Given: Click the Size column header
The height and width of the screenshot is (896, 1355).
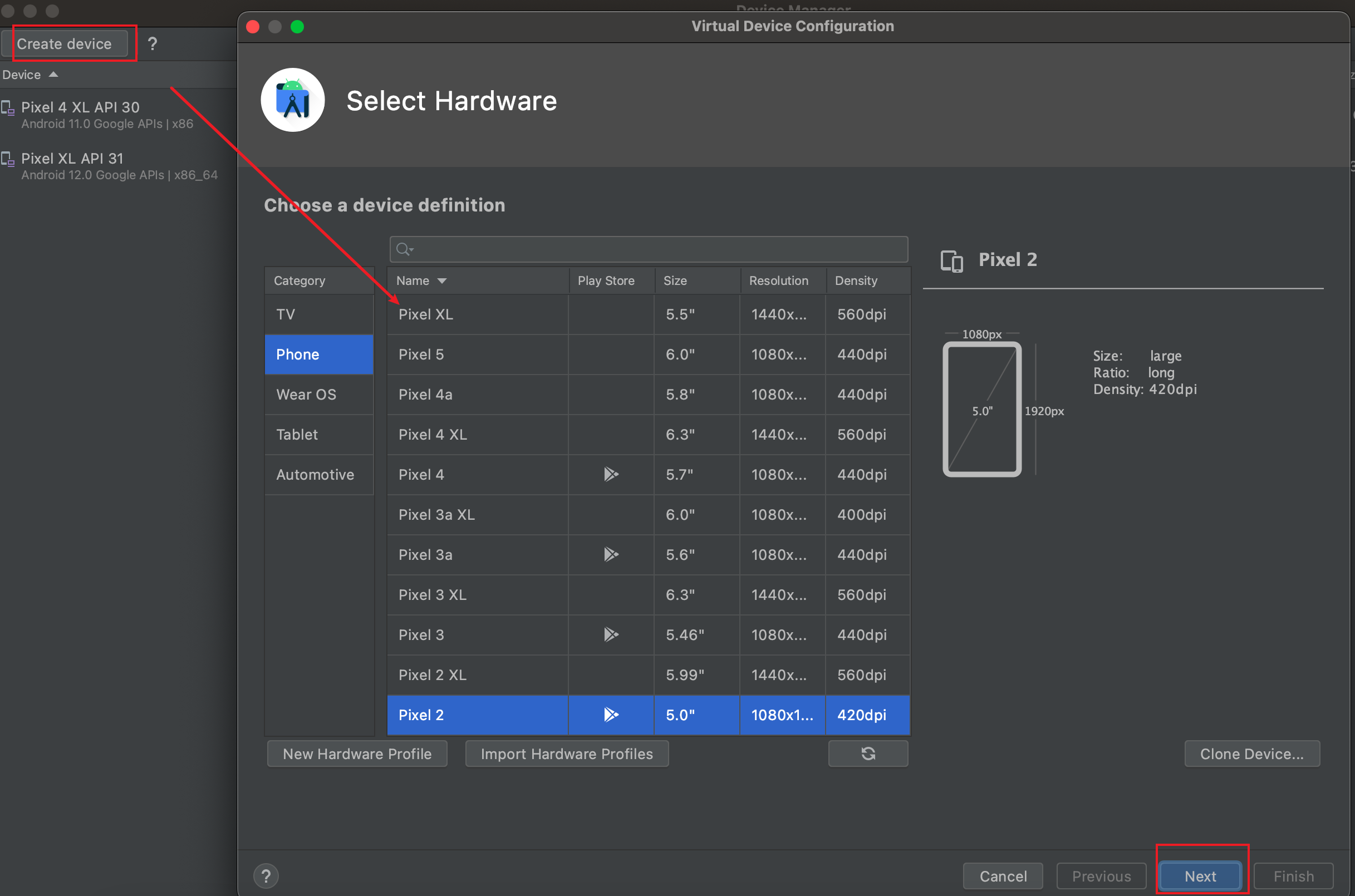Looking at the screenshot, I should point(697,280).
